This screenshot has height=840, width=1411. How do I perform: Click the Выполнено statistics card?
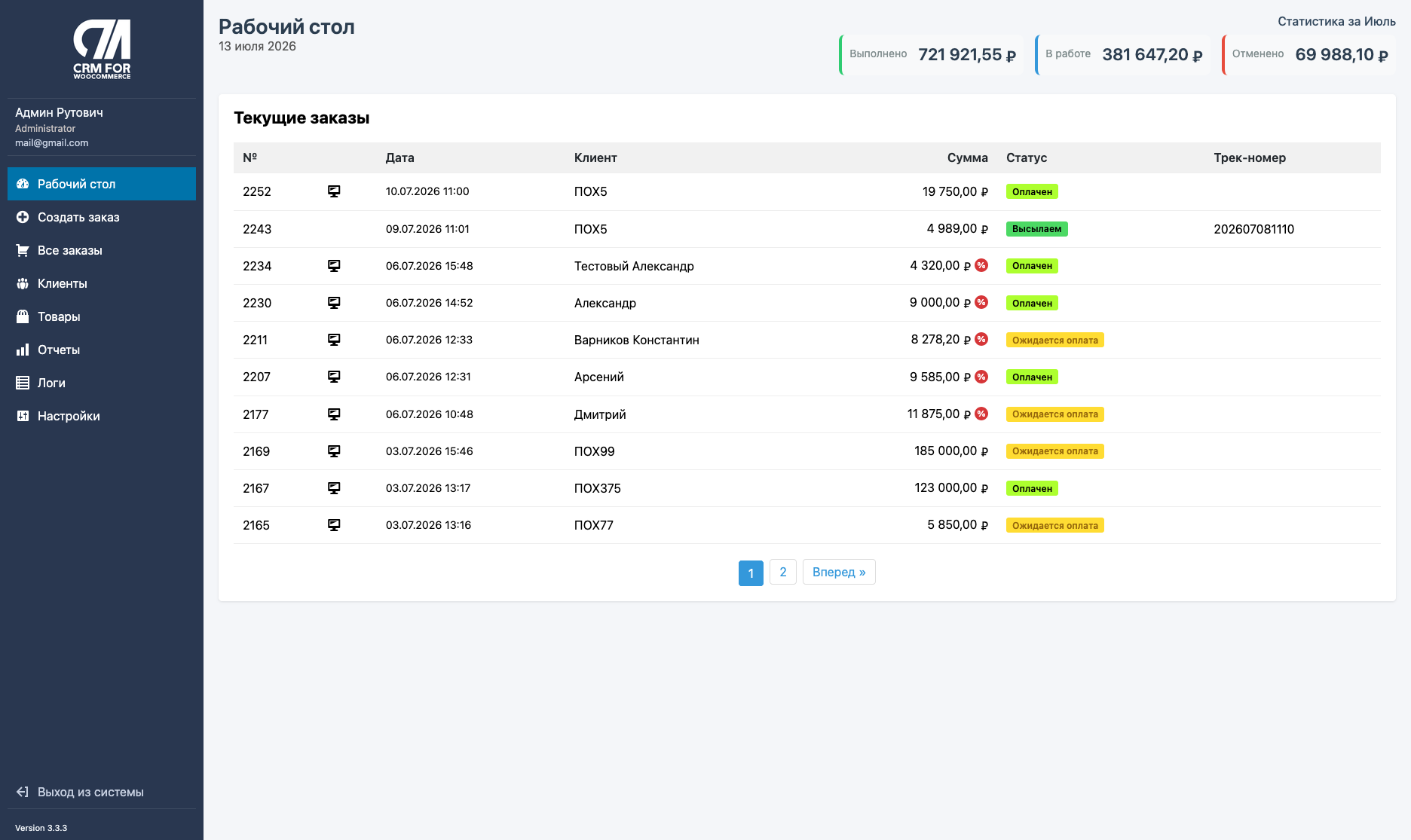932,54
